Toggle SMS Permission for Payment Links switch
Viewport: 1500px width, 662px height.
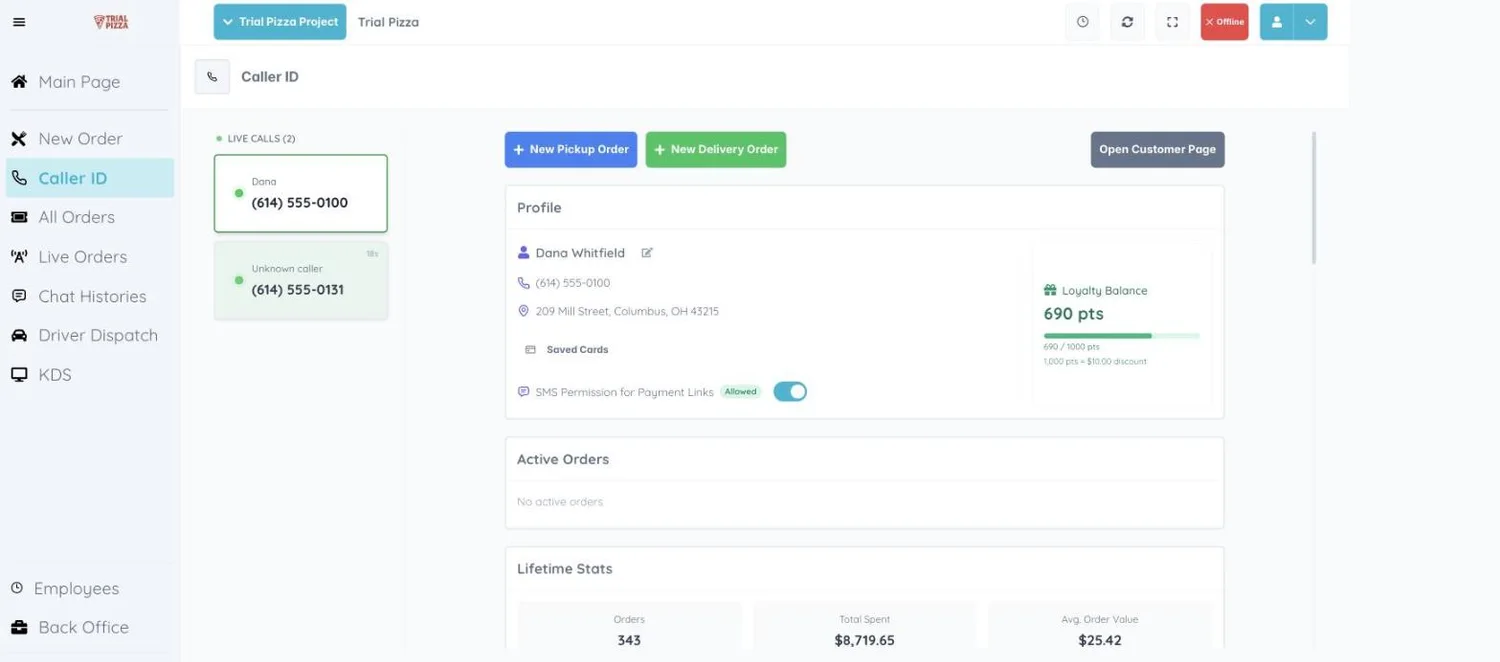click(790, 392)
